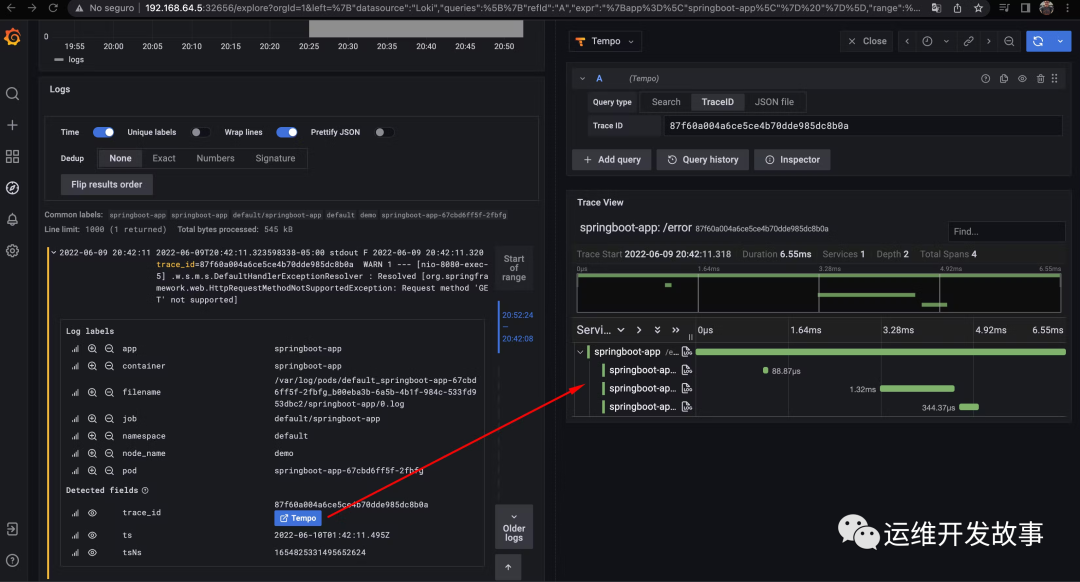Screen dimensions: 1080x582
Task: Click the Trace ID input field
Action: coord(862,126)
